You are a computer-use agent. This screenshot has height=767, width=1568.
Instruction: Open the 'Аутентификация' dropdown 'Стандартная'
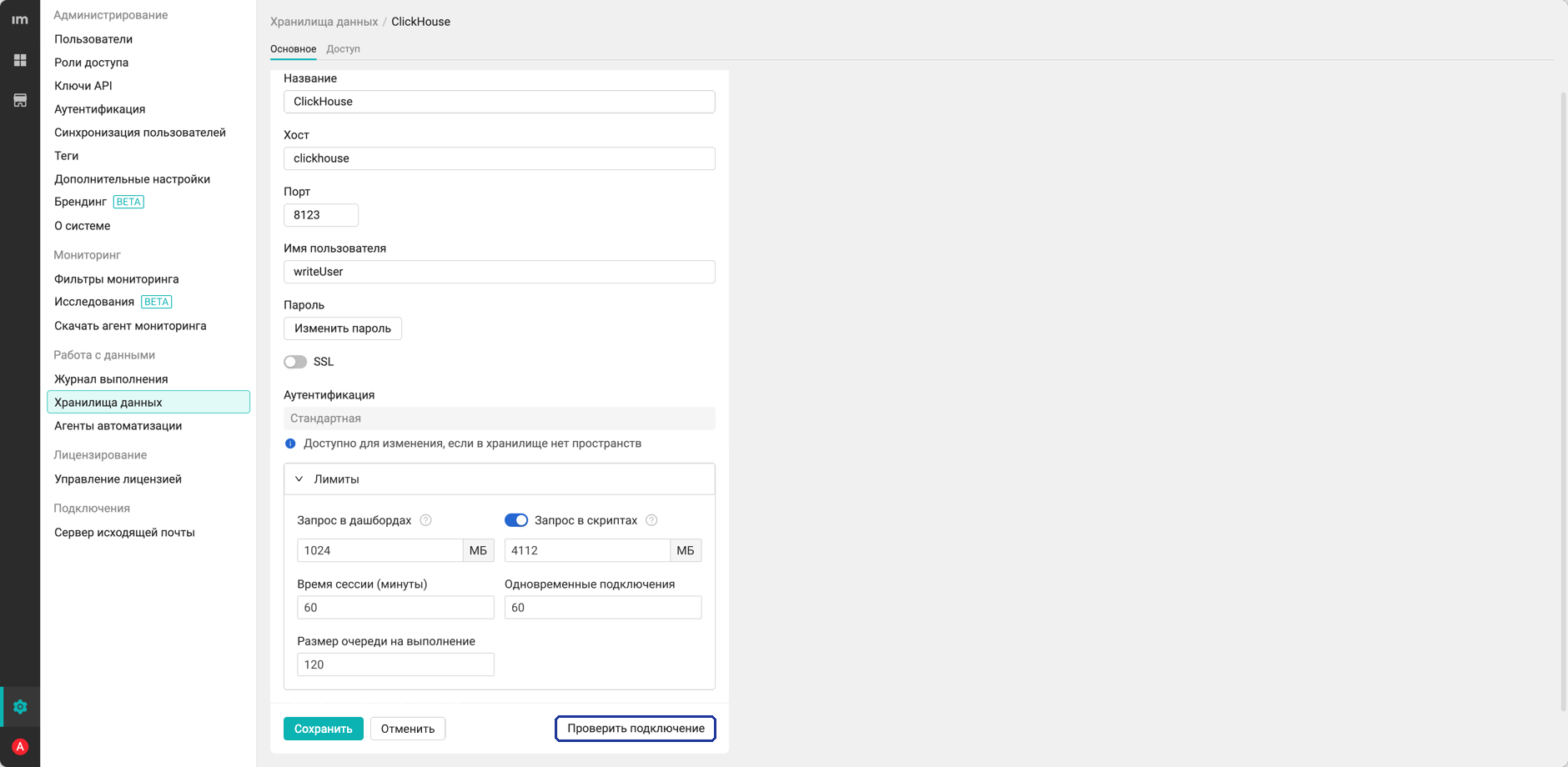[500, 419]
